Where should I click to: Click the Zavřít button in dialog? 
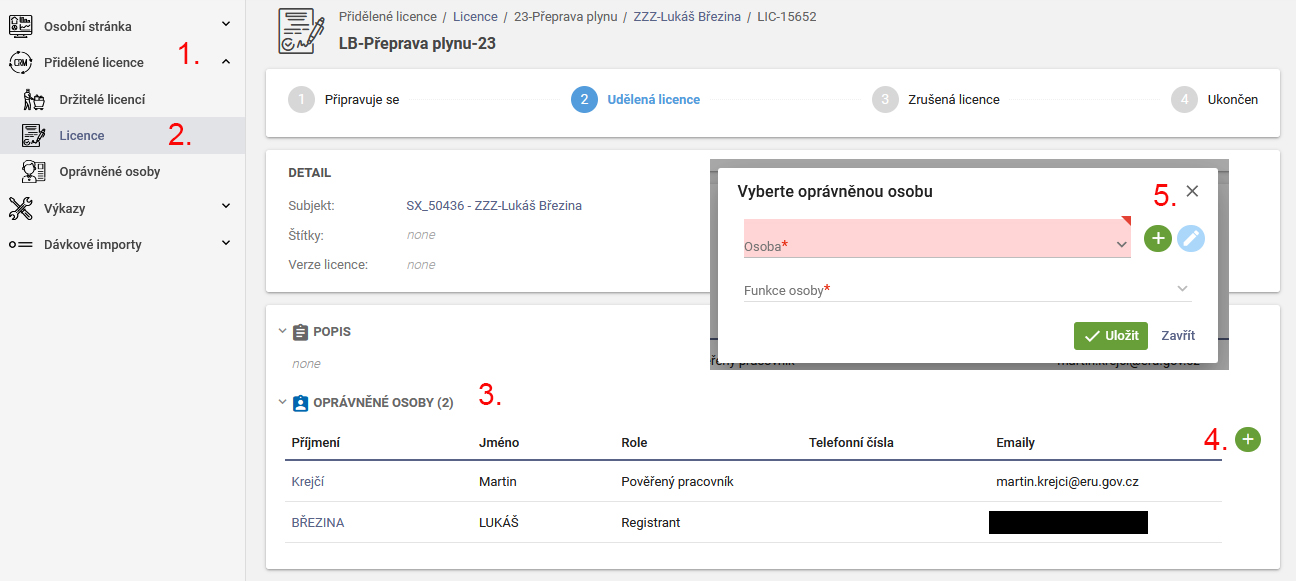tap(1178, 336)
